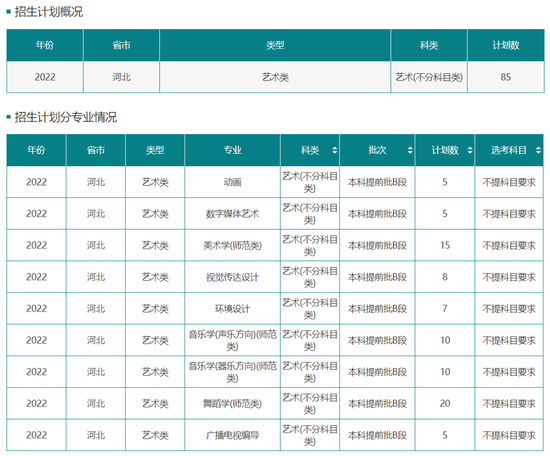Viewport: 550px width, 456px height.
Task: Sort by the 选考科目 column arrows
Action: click(538, 150)
